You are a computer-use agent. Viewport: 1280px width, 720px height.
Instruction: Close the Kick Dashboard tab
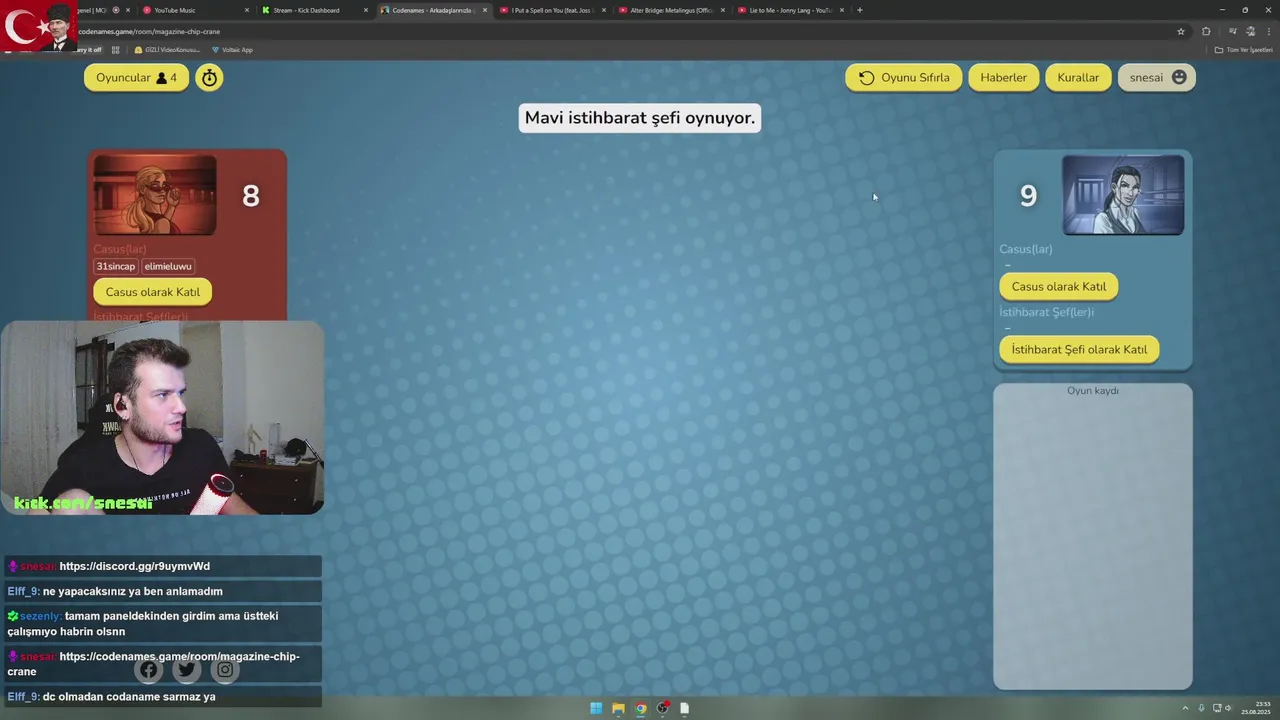click(x=366, y=10)
